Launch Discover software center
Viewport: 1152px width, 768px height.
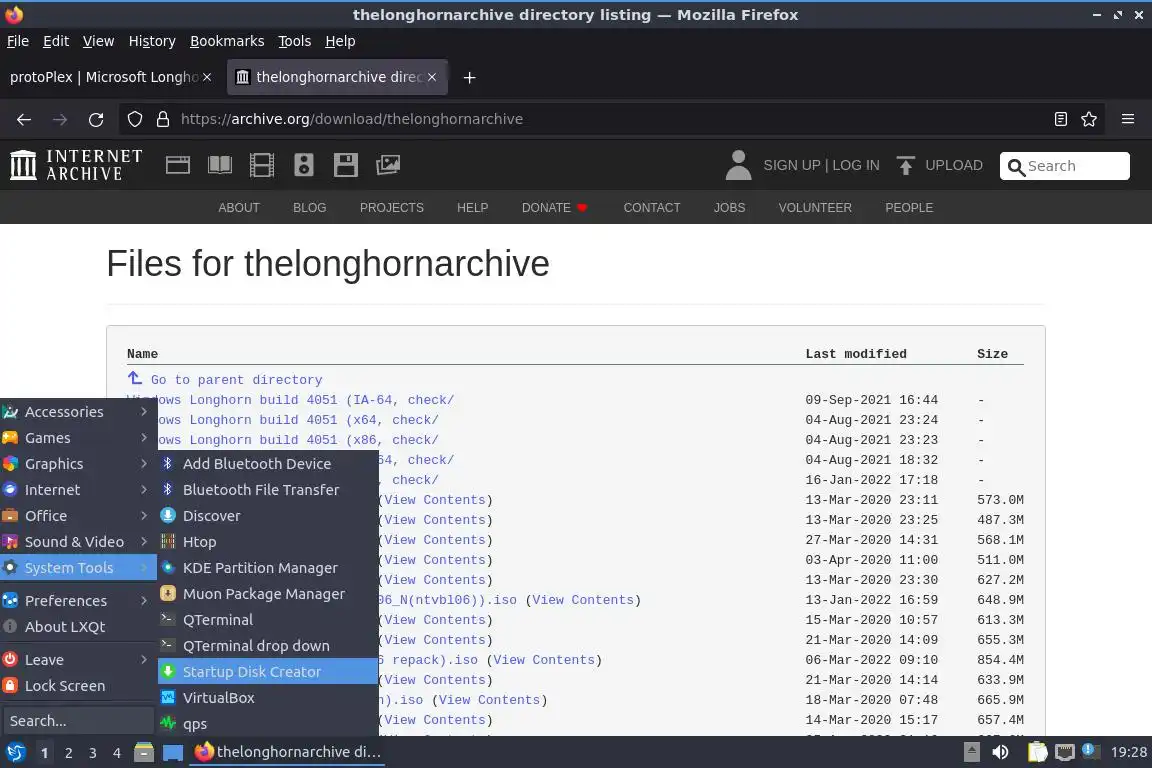click(268, 516)
